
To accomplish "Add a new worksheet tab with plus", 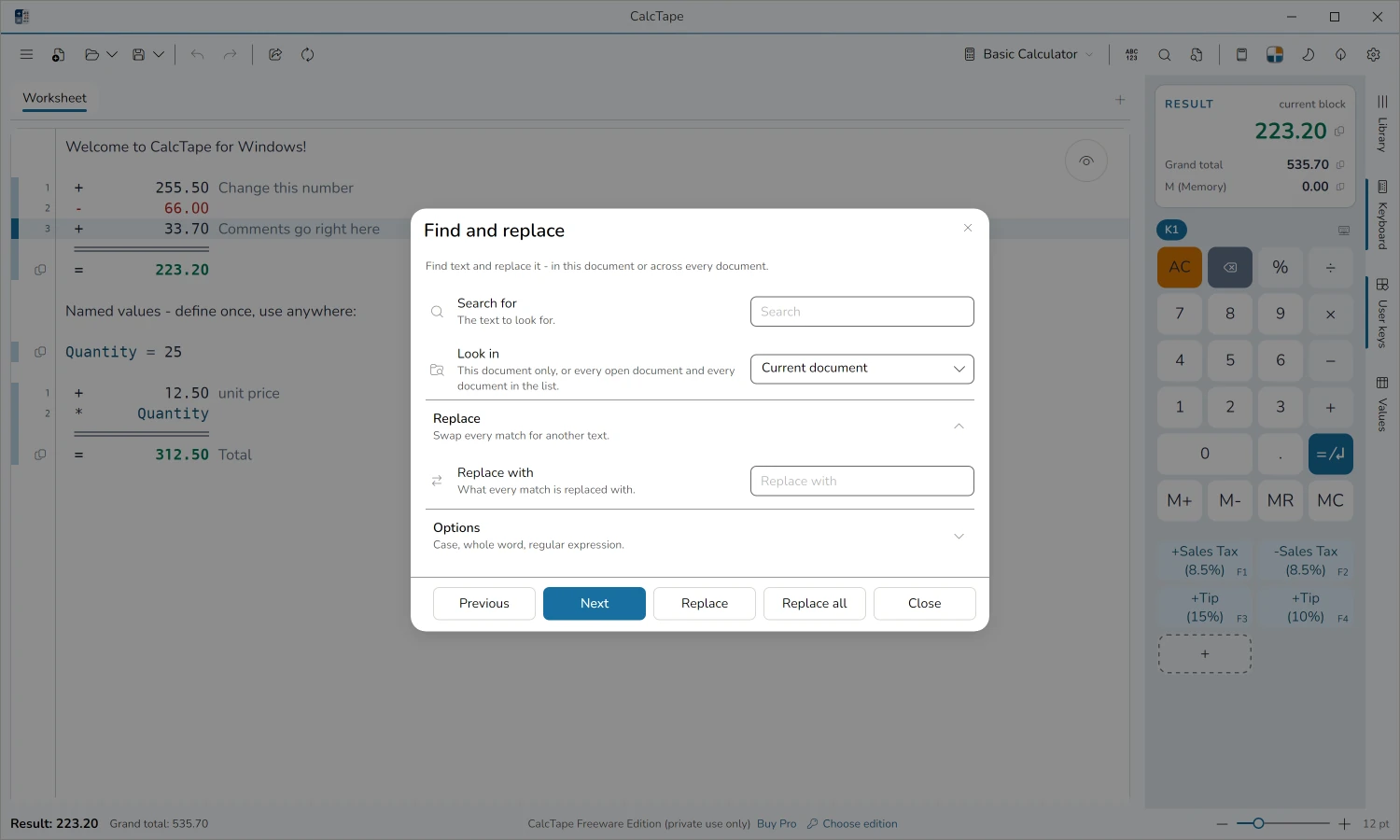I will (1120, 100).
